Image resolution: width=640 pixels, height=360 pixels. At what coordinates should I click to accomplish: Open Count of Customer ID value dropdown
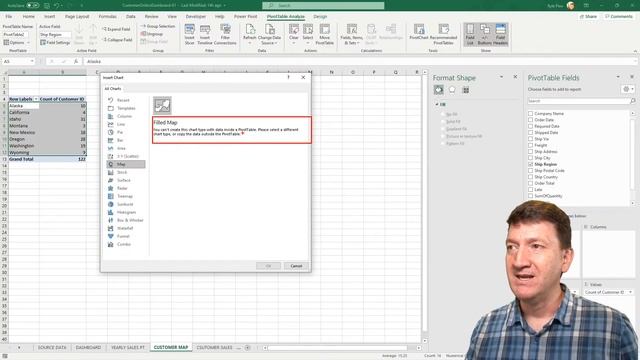[630, 292]
